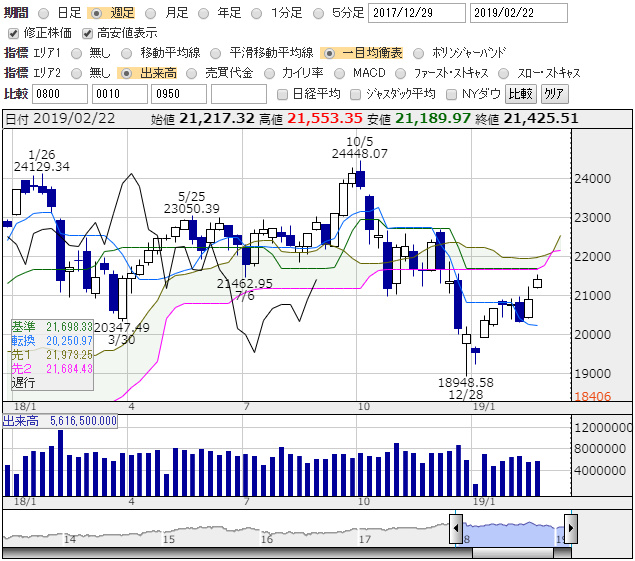
Task: Select the 週足 weekly period radio
Action: click(x=96, y=13)
